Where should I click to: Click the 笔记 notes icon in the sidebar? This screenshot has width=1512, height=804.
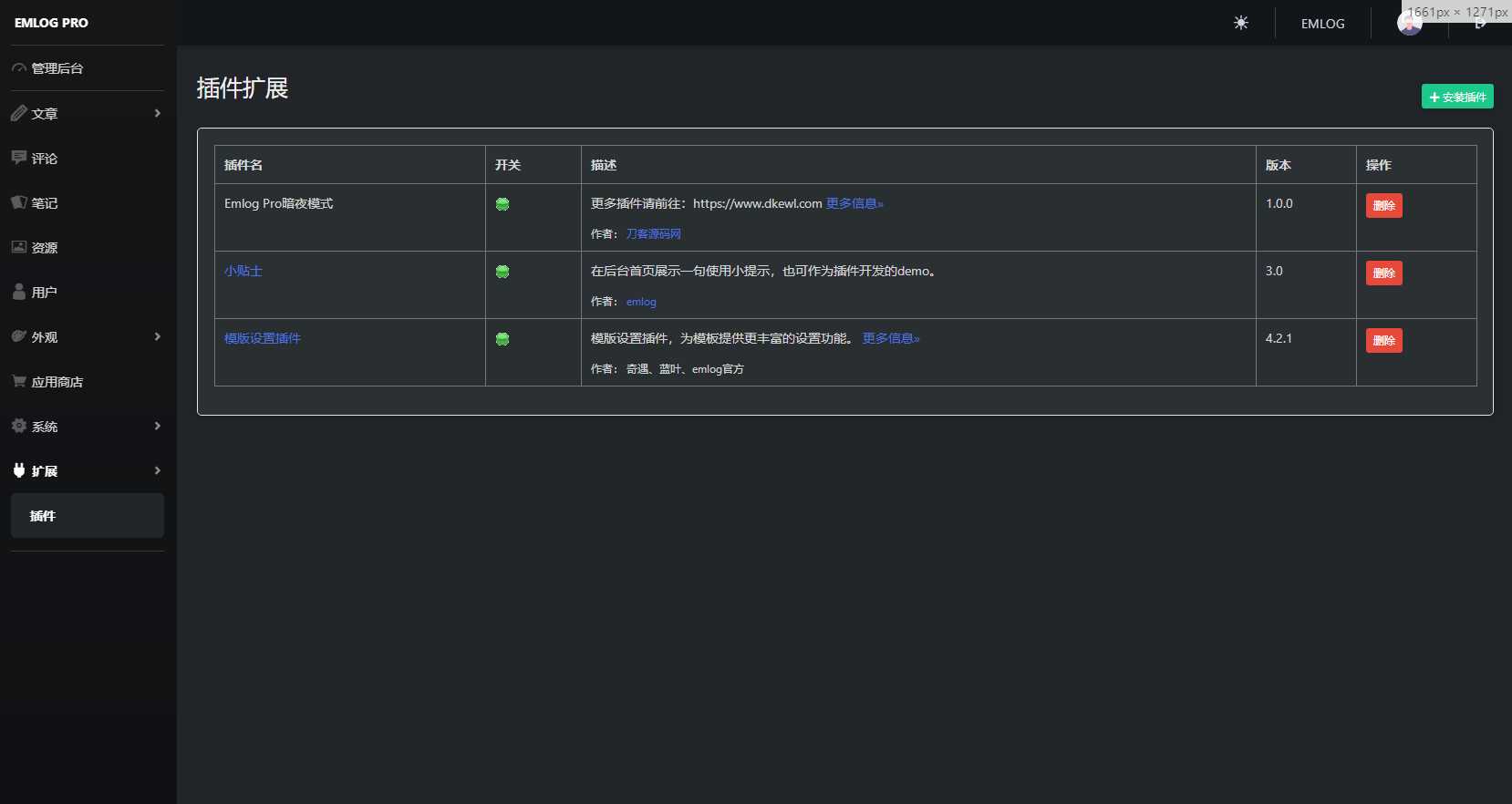(x=19, y=202)
